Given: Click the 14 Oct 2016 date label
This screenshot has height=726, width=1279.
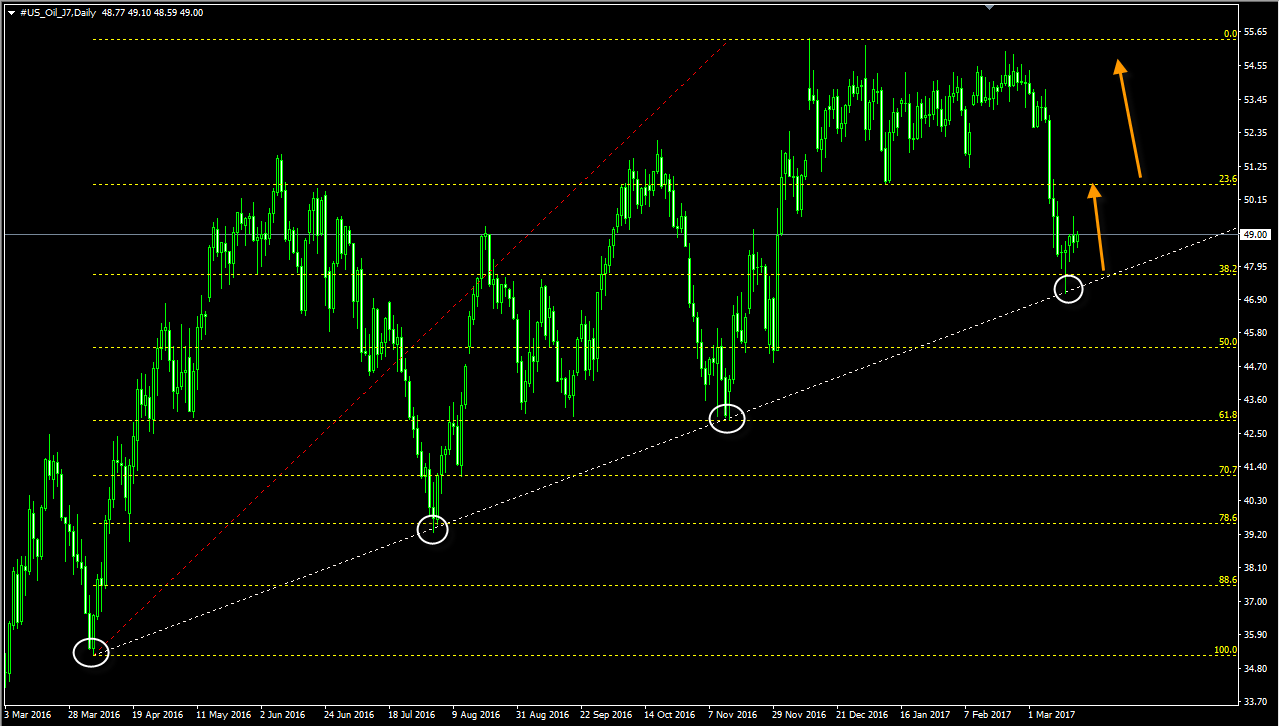Looking at the screenshot, I should pyautogui.click(x=669, y=715).
